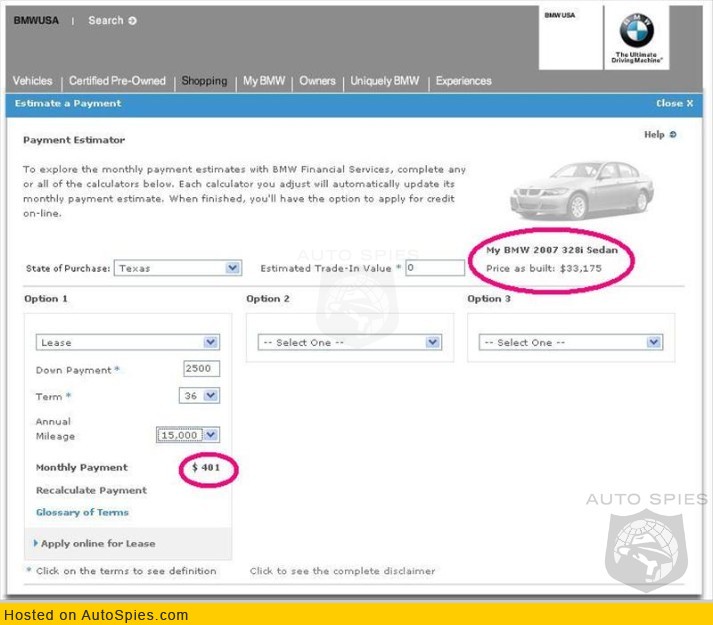
Task: Close the Estimate a Payment panel
Action: (x=674, y=104)
